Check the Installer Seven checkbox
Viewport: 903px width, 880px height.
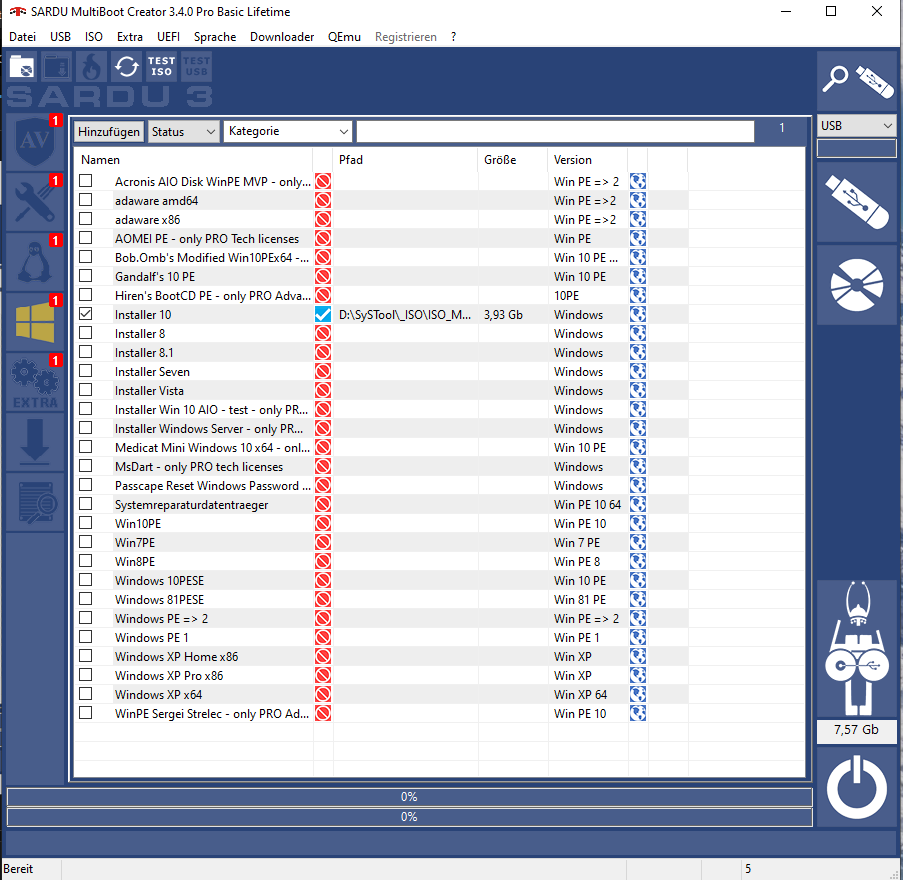pyautogui.click(x=86, y=371)
